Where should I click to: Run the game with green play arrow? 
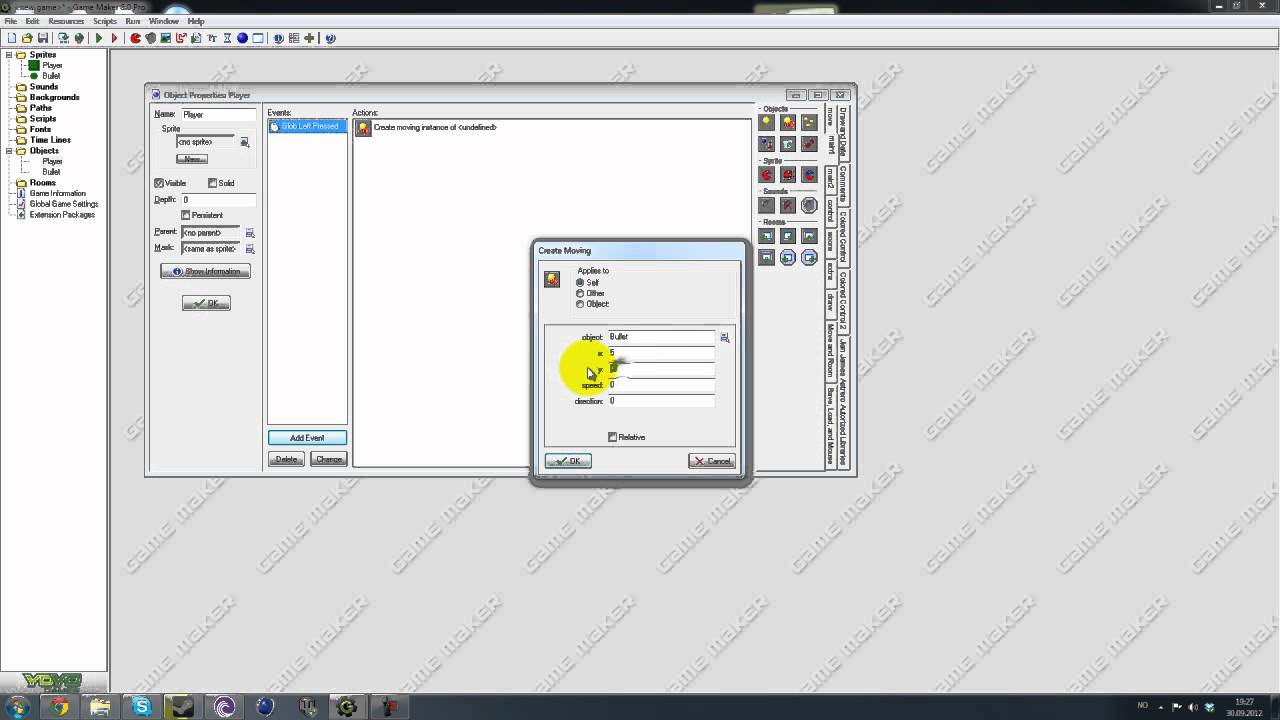(x=99, y=38)
